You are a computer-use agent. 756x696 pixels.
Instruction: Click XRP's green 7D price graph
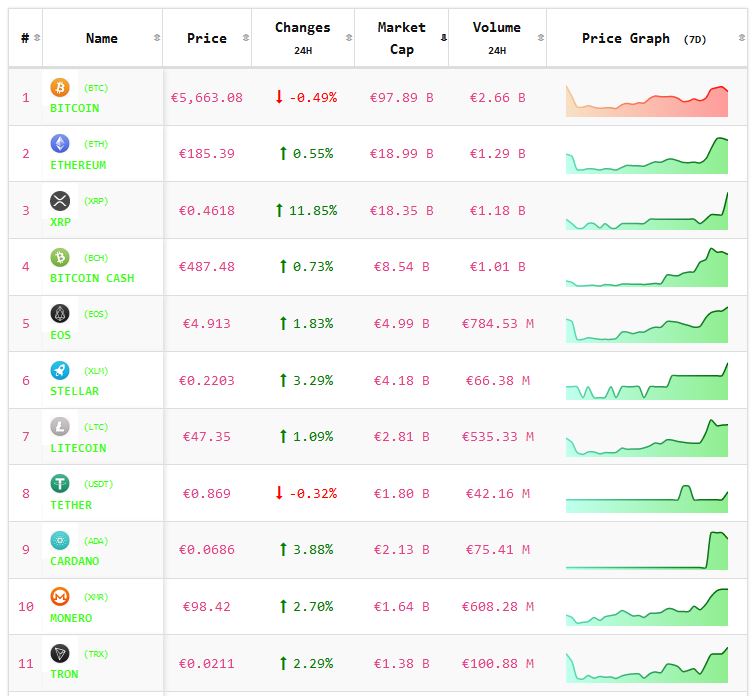coord(647,212)
